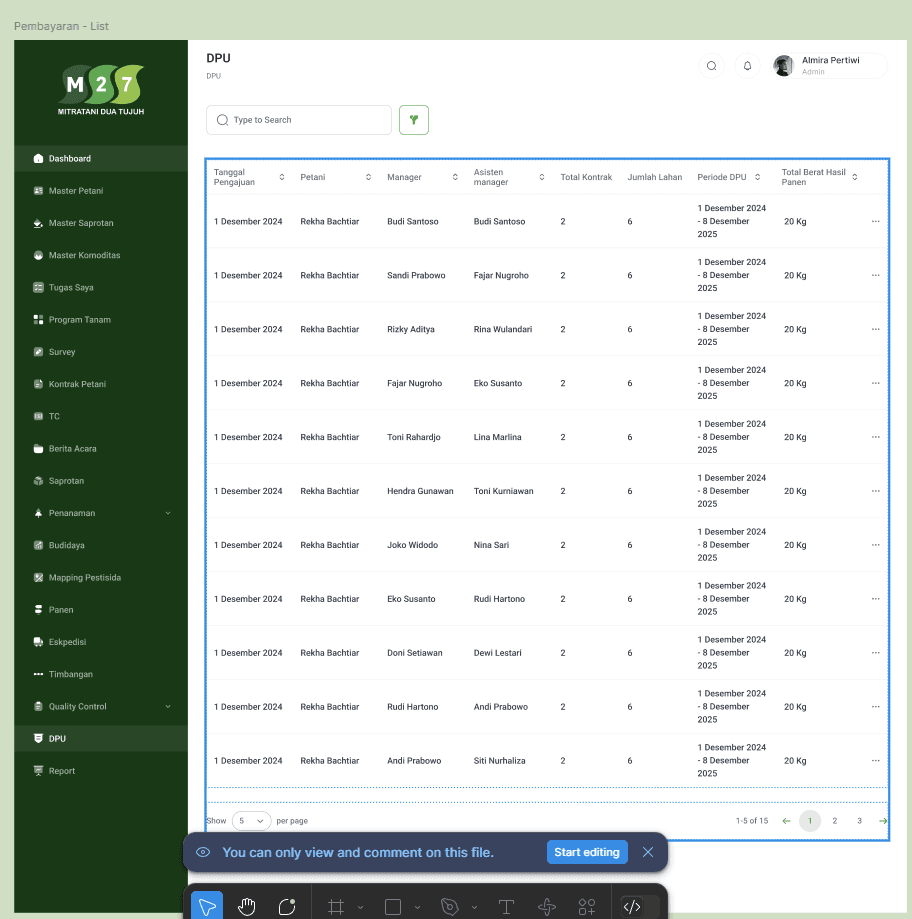Open row actions for Hendra Gunawan
The image size is (912, 919).
[x=876, y=491]
